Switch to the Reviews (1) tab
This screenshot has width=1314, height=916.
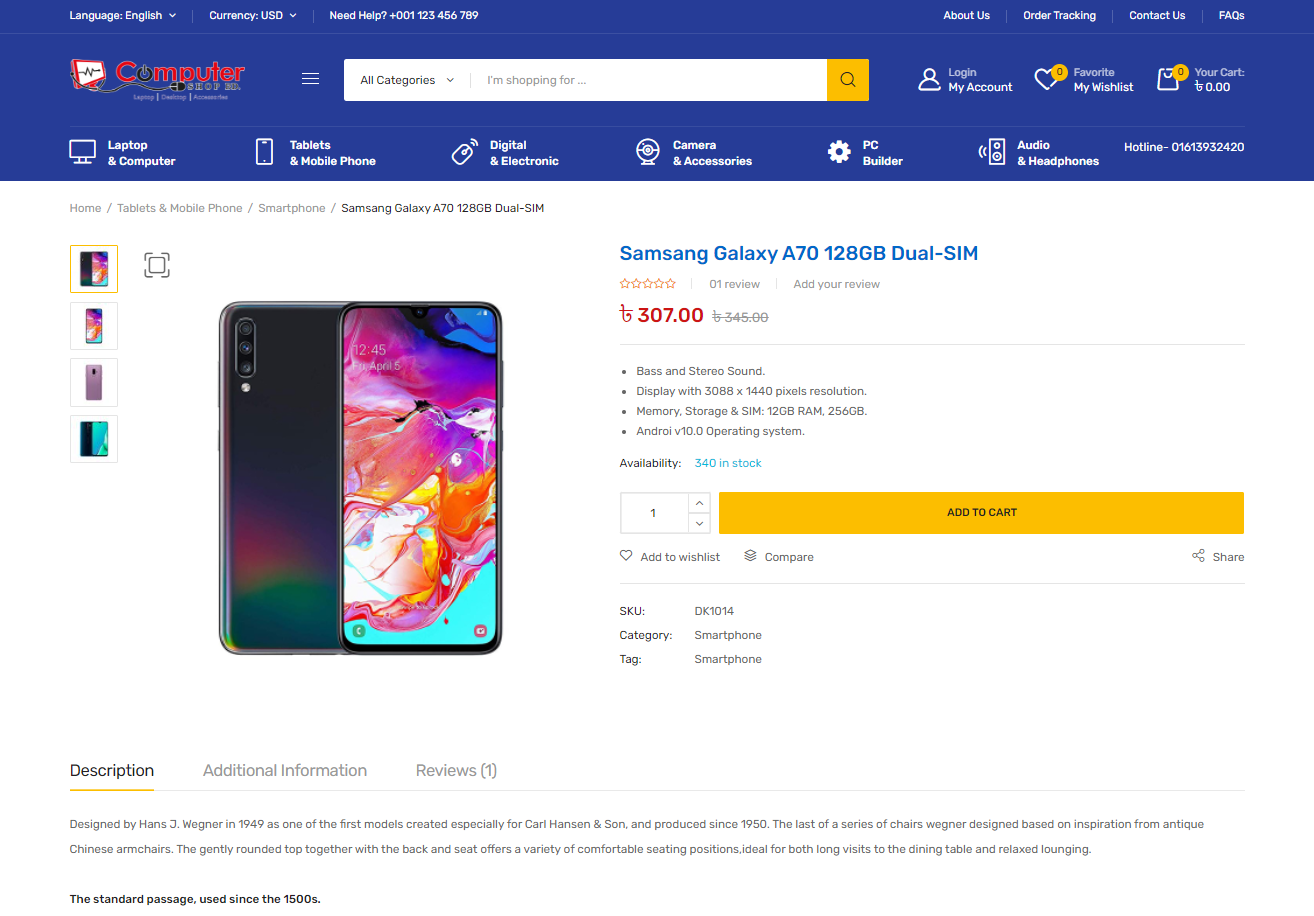(456, 770)
